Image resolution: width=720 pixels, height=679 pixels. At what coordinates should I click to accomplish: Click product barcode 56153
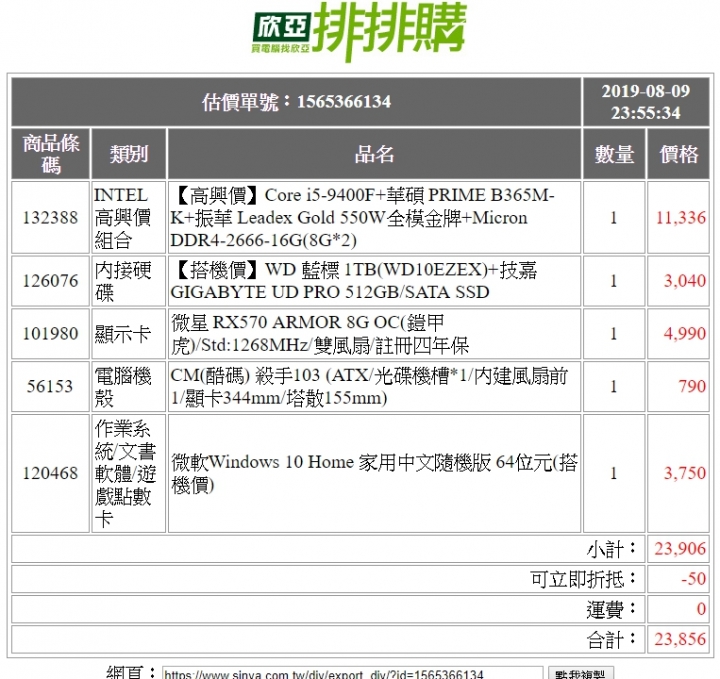(x=50, y=387)
